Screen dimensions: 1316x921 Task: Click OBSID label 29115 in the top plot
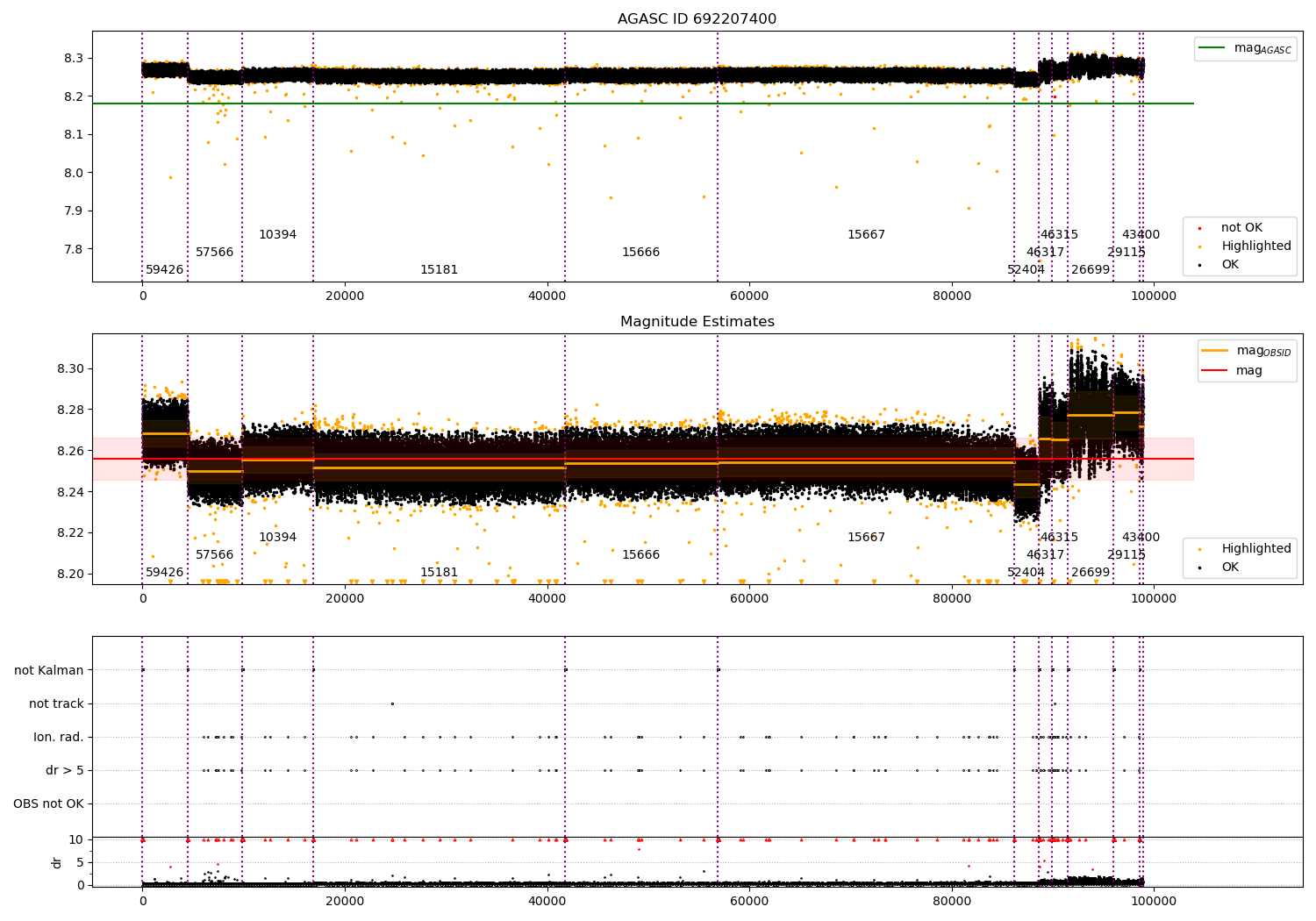pos(1127,253)
